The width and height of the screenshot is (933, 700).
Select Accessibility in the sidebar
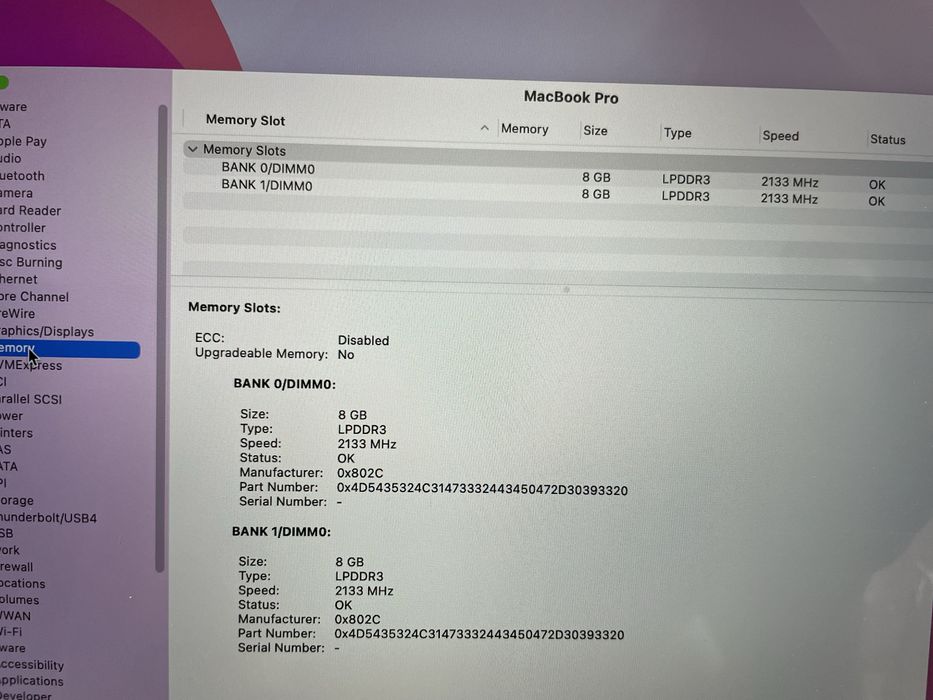click(32, 665)
